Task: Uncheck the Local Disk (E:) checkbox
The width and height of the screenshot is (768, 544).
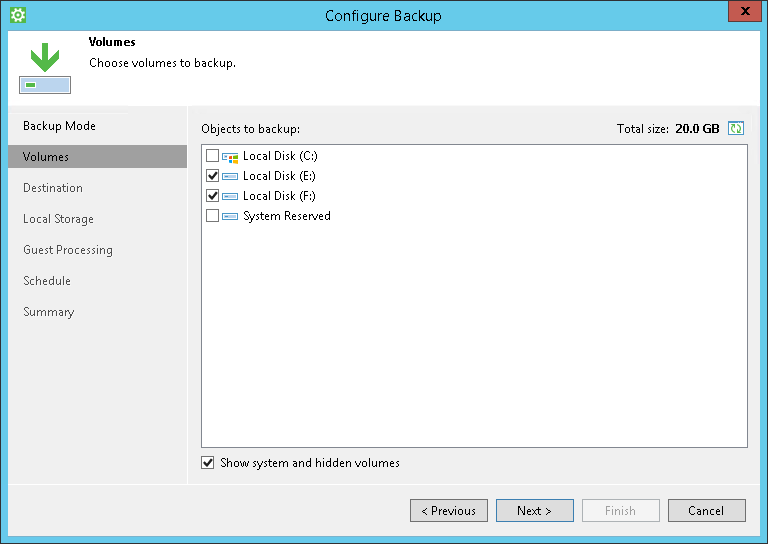Action: click(212, 176)
